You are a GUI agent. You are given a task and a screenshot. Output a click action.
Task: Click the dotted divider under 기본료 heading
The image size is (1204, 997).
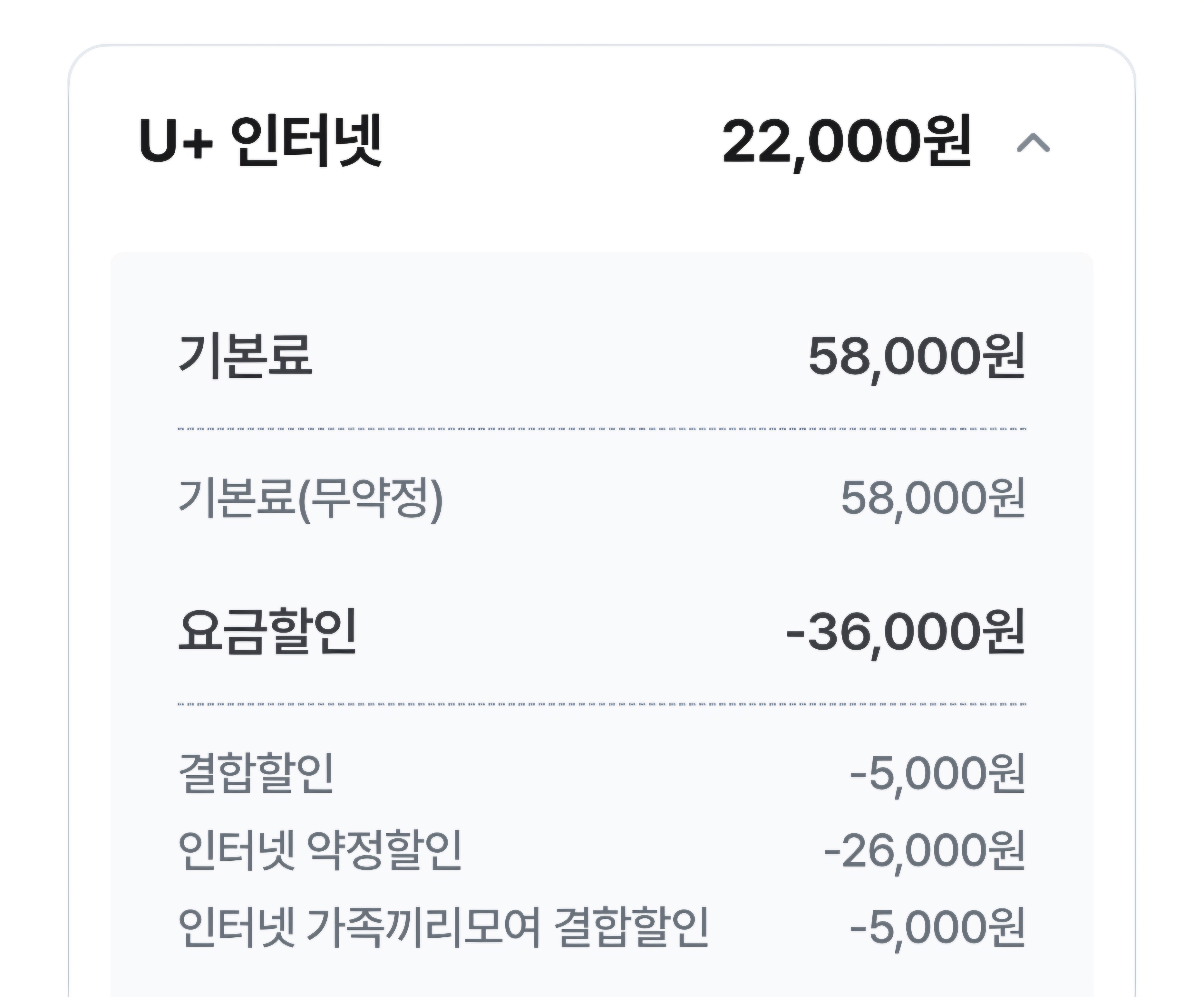(x=602, y=429)
